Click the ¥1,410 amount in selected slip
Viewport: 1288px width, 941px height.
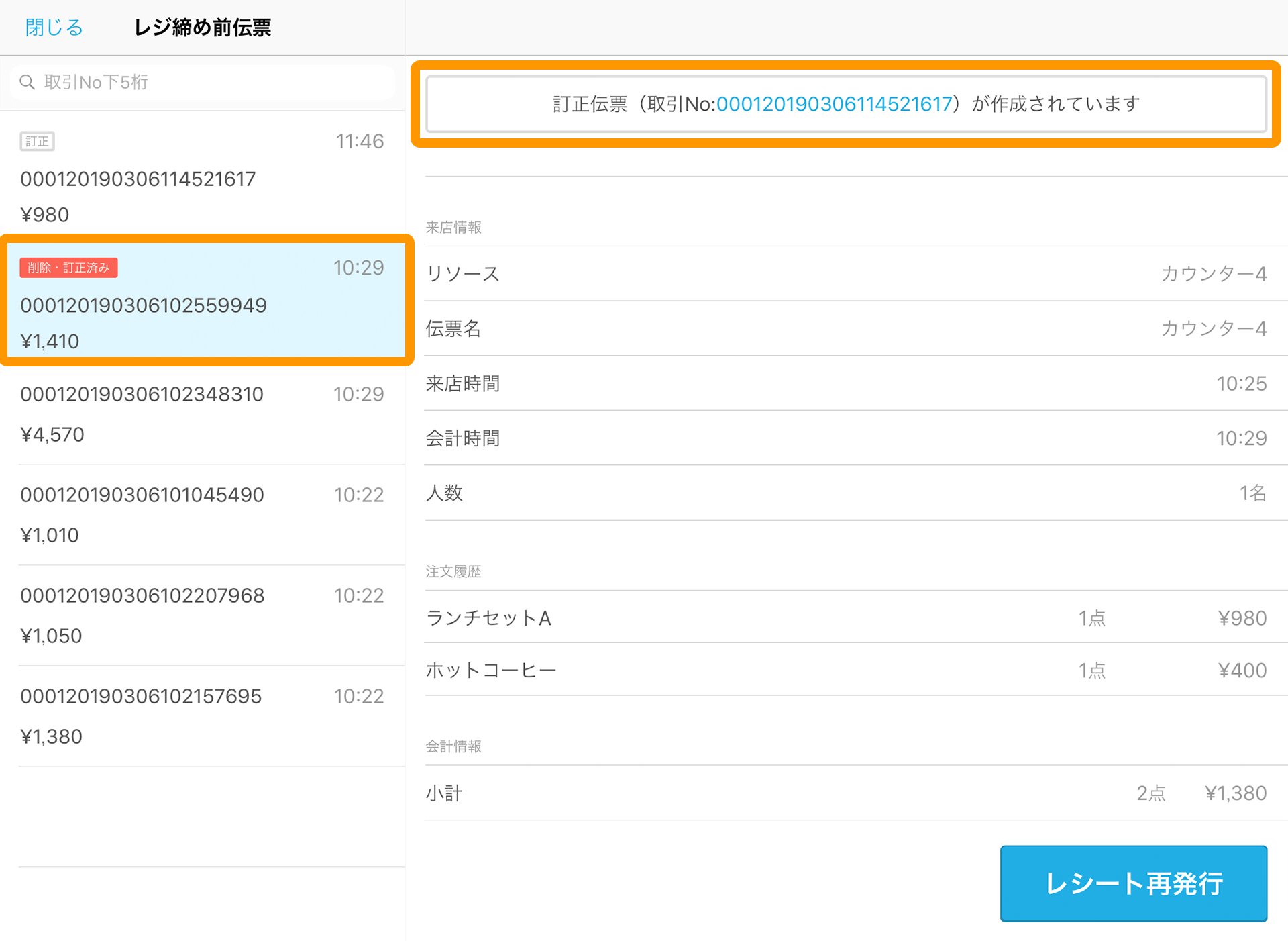(x=50, y=342)
